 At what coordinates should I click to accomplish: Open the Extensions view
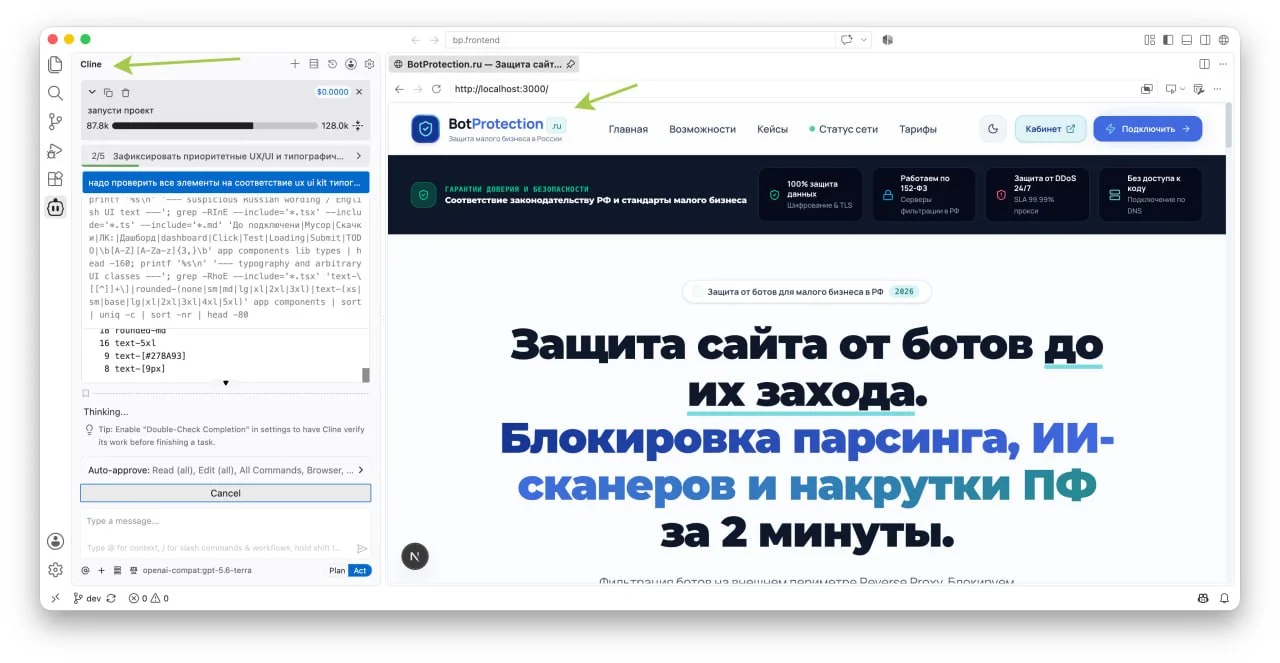pyautogui.click(x=55, y=179)
